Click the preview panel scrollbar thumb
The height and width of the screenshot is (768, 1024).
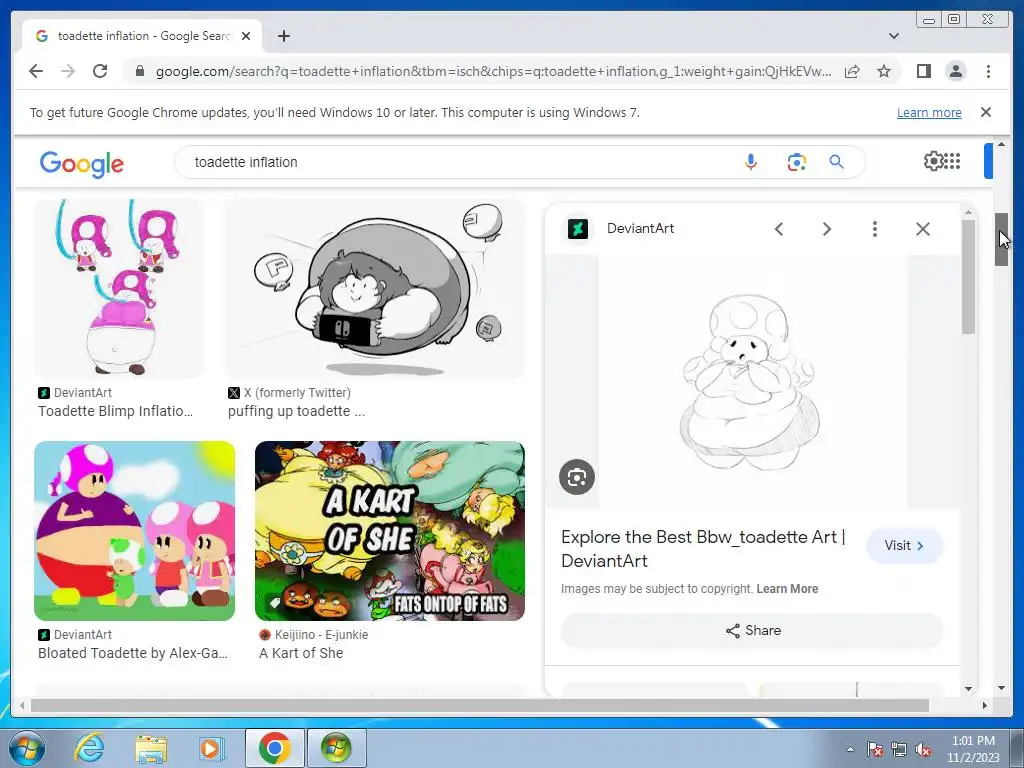[x=968, y=277]
